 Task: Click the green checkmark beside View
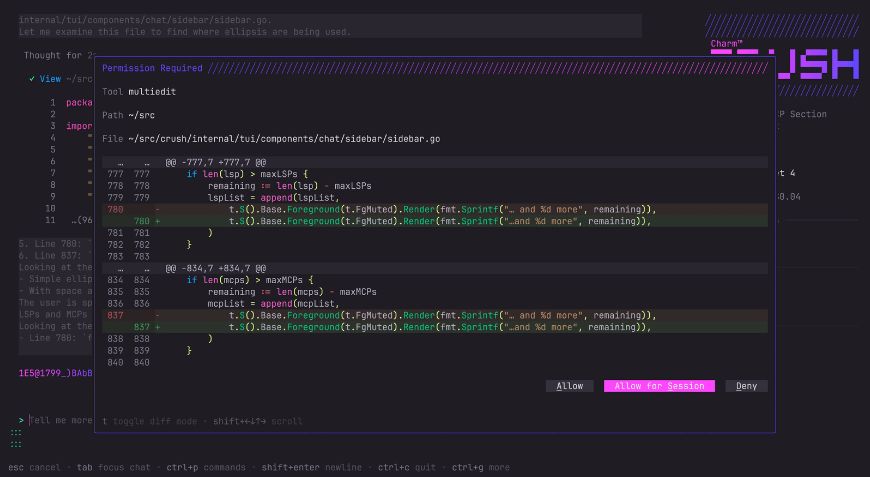32,79
